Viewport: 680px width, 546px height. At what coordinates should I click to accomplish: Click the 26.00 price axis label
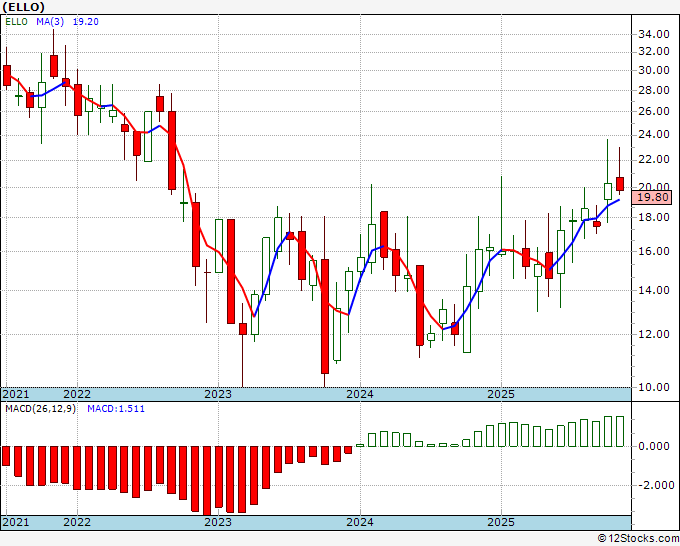point(654,111)
